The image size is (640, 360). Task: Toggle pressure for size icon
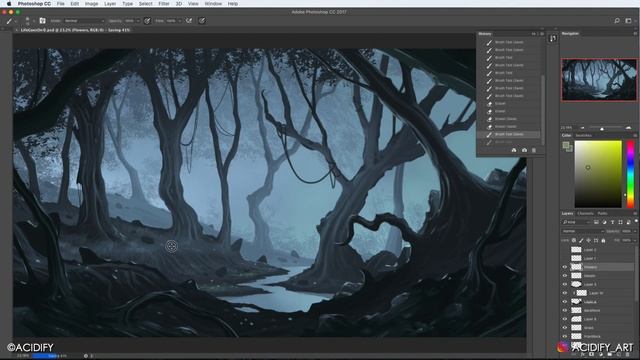tap(202, 20)
